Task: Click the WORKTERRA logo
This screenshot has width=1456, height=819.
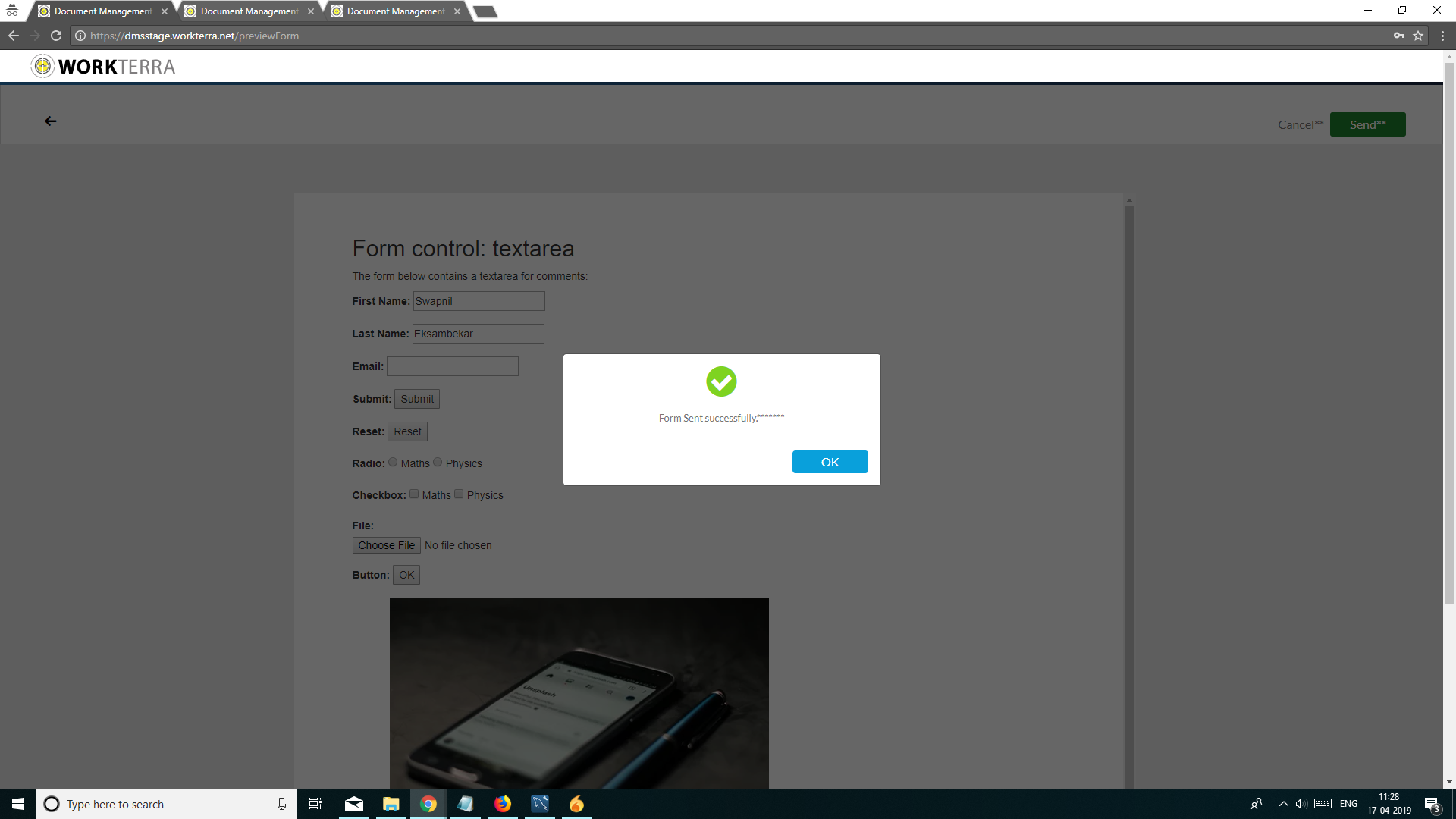Action: coord(103,67)
